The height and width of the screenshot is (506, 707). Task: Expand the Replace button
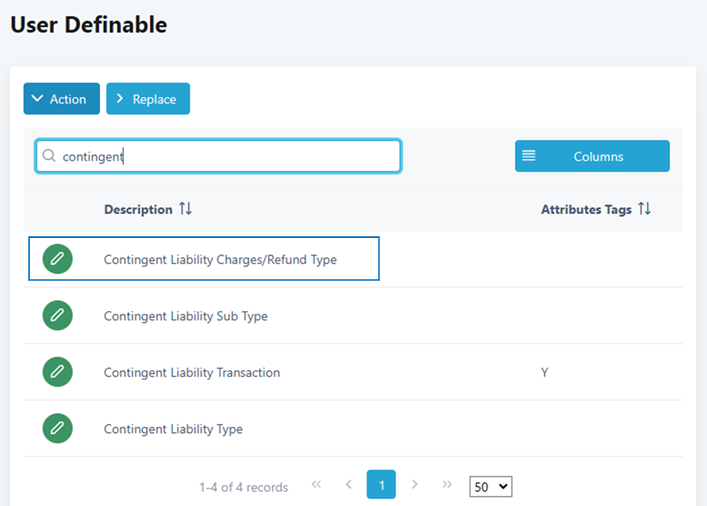pos(148,99)
